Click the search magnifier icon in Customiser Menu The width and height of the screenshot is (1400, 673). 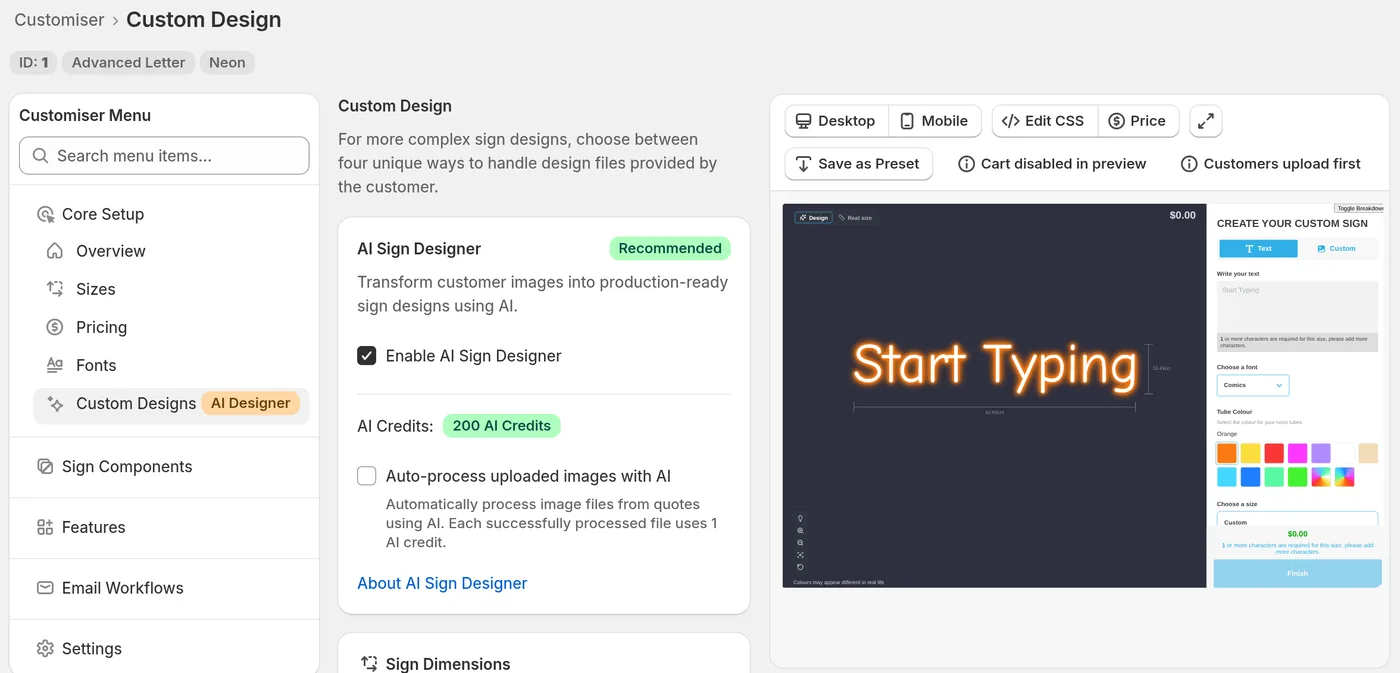click(40, 156)
